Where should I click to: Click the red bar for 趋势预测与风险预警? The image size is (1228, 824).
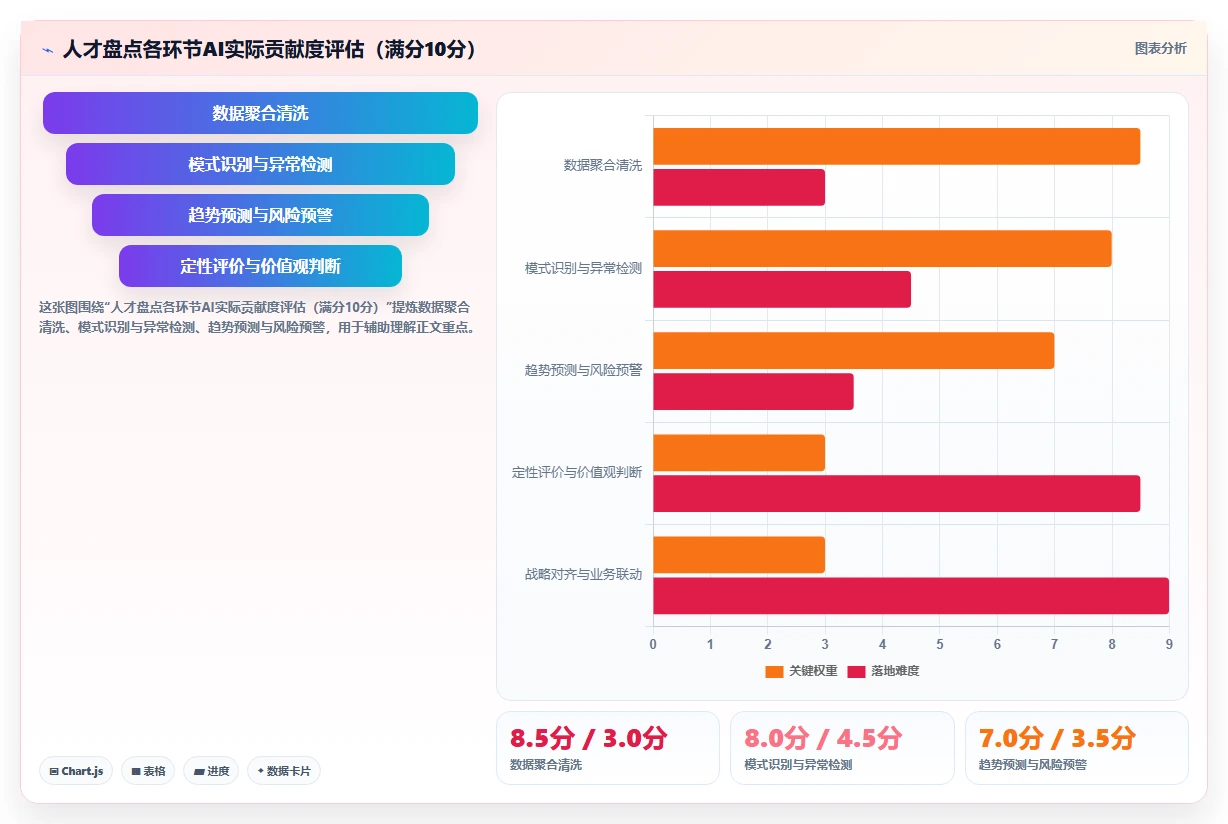point(754,392)
